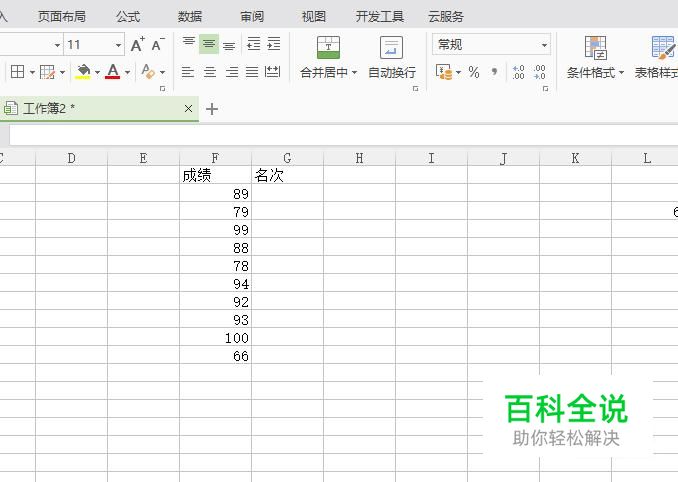
Task: Open the merge and center dropdown
Action: (x=355, y=73)
